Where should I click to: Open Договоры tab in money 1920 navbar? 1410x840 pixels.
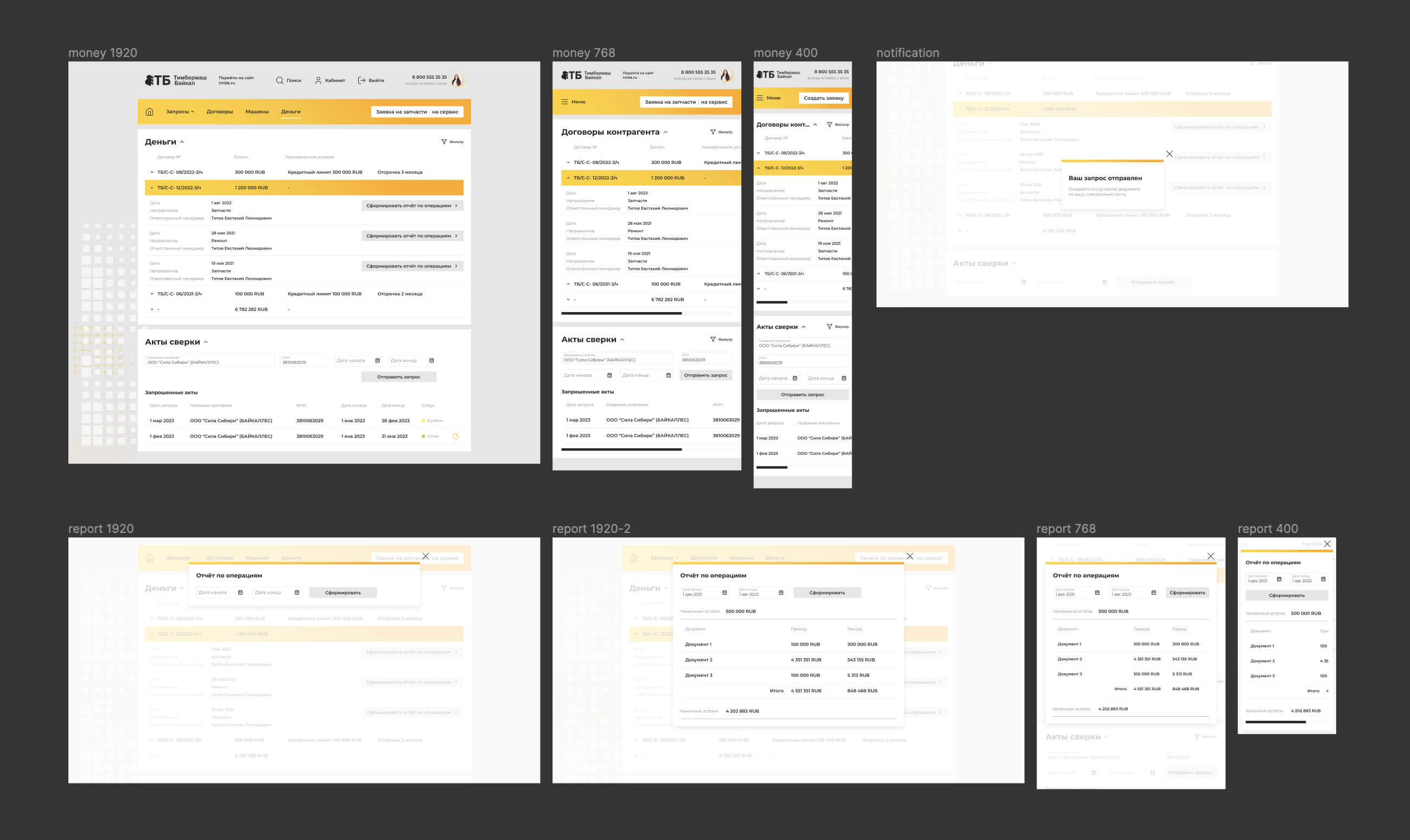(x=220, y=111)
